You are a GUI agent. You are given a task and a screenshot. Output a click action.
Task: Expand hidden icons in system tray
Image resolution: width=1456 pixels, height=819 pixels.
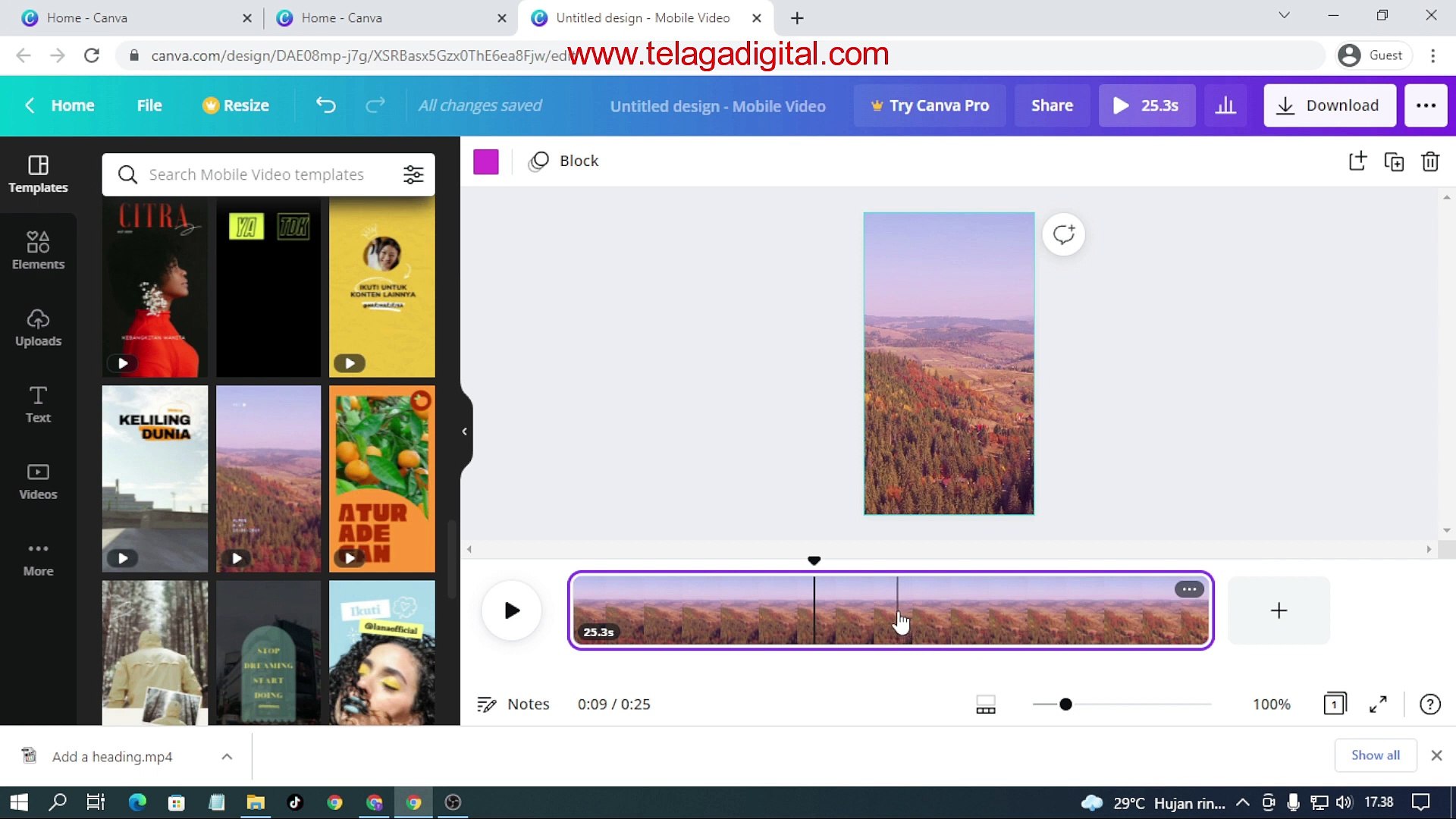coord(1242,802)
